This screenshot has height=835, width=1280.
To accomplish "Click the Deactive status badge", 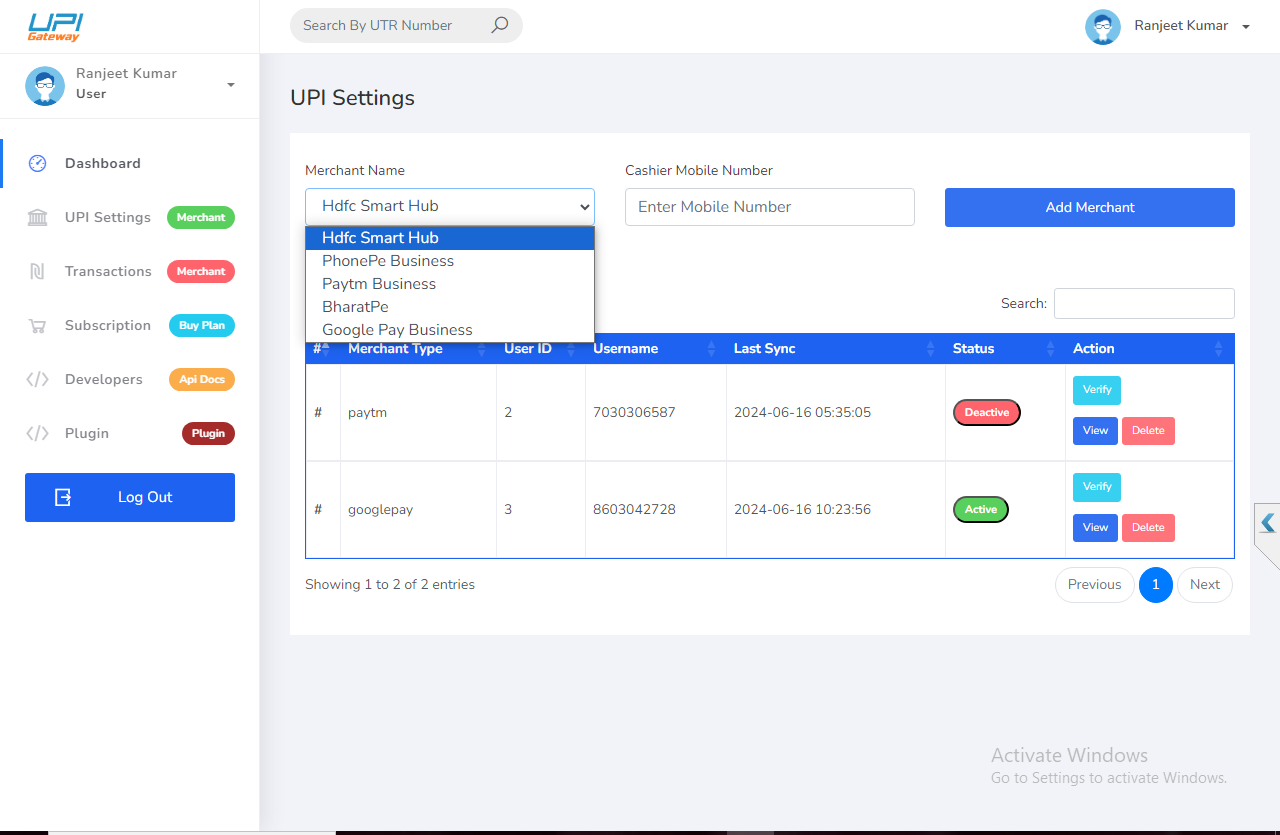I will pos(987,413).
